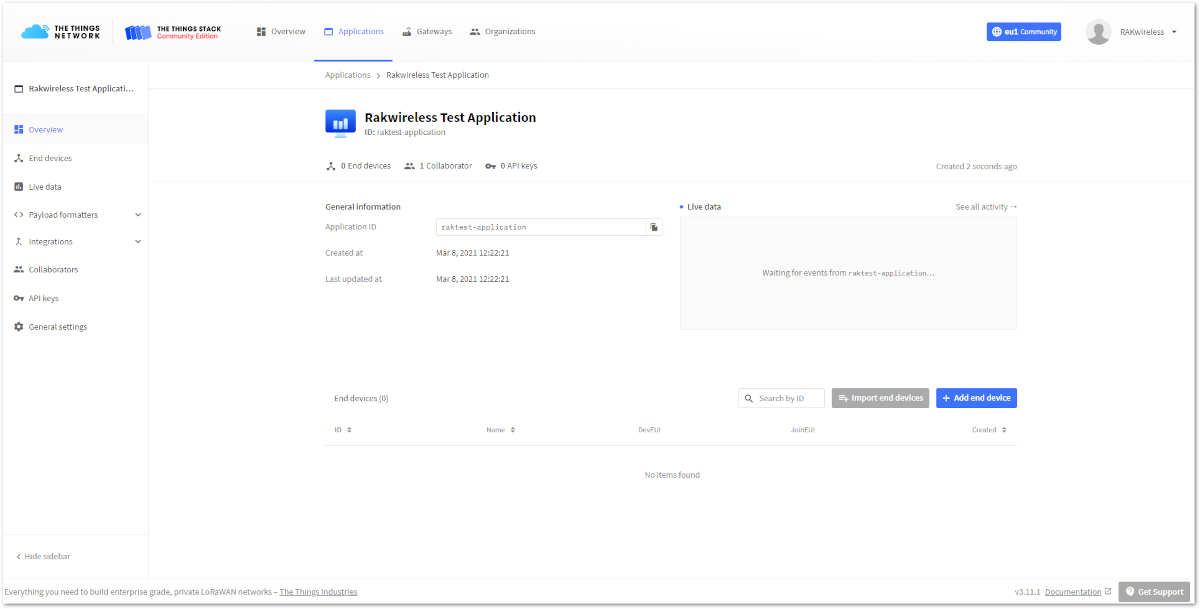Click the JoinEUI column header
Image resolution: width=1200 pixels, height=609 pixels.
coord(802,430)
